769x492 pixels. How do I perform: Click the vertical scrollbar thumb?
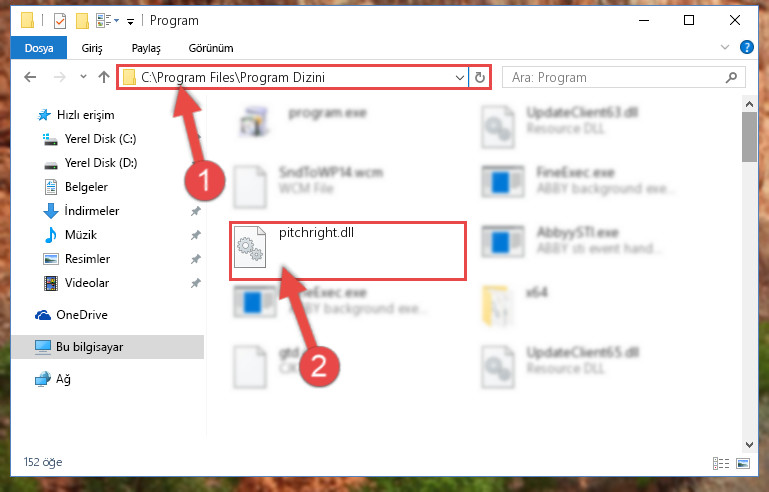tap(749, 137)
